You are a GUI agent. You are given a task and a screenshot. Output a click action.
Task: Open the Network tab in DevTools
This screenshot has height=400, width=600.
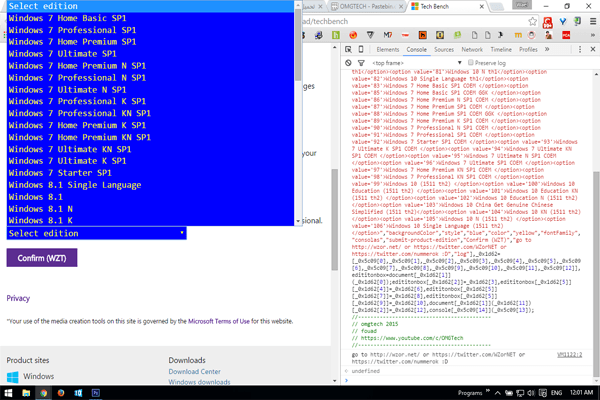pyautogui.click(x=472, y=49)
